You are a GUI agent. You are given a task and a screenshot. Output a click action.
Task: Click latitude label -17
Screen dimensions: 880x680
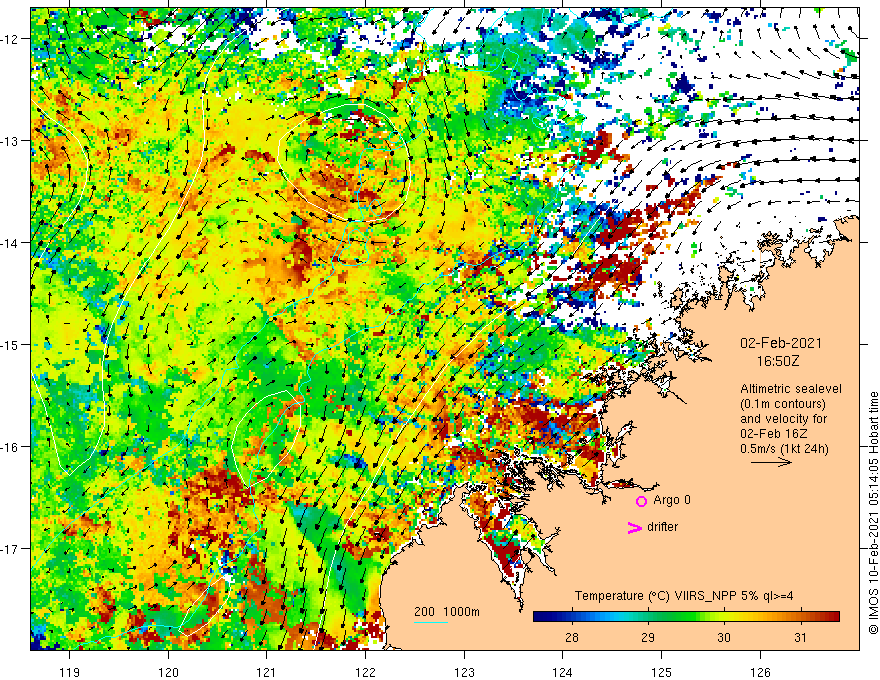tap(11, 549)
